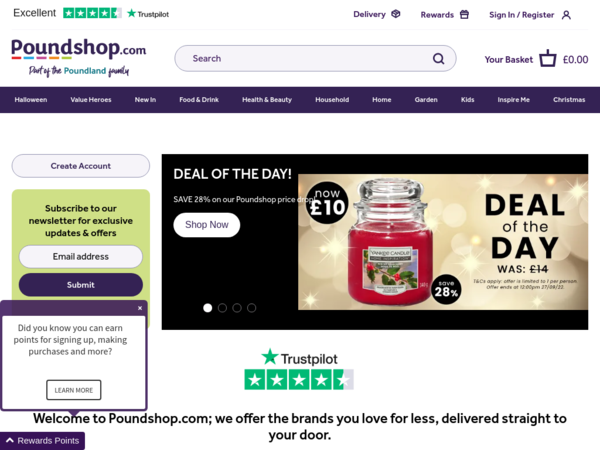
Task: Open the Health & Beauty menu
Action: pos(267,99)
